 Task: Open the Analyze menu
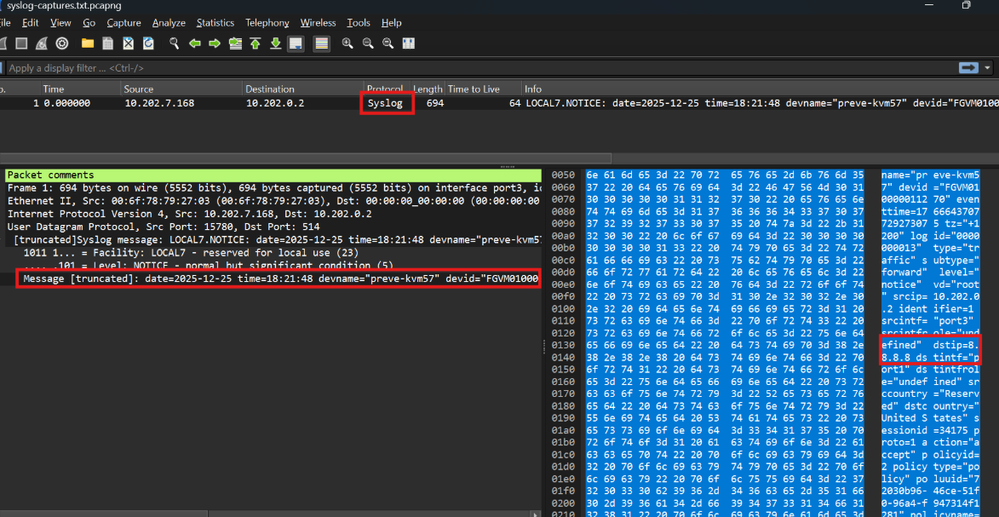tap(169, 23)
